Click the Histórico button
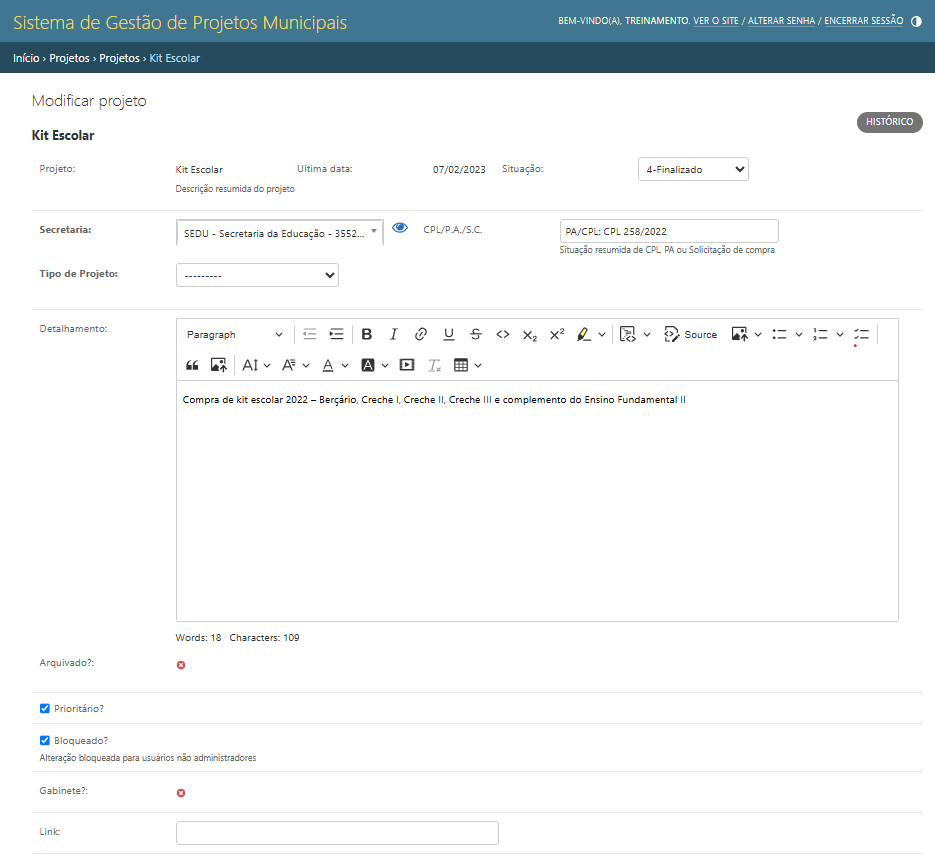935x865 pixels. point(890,122)
